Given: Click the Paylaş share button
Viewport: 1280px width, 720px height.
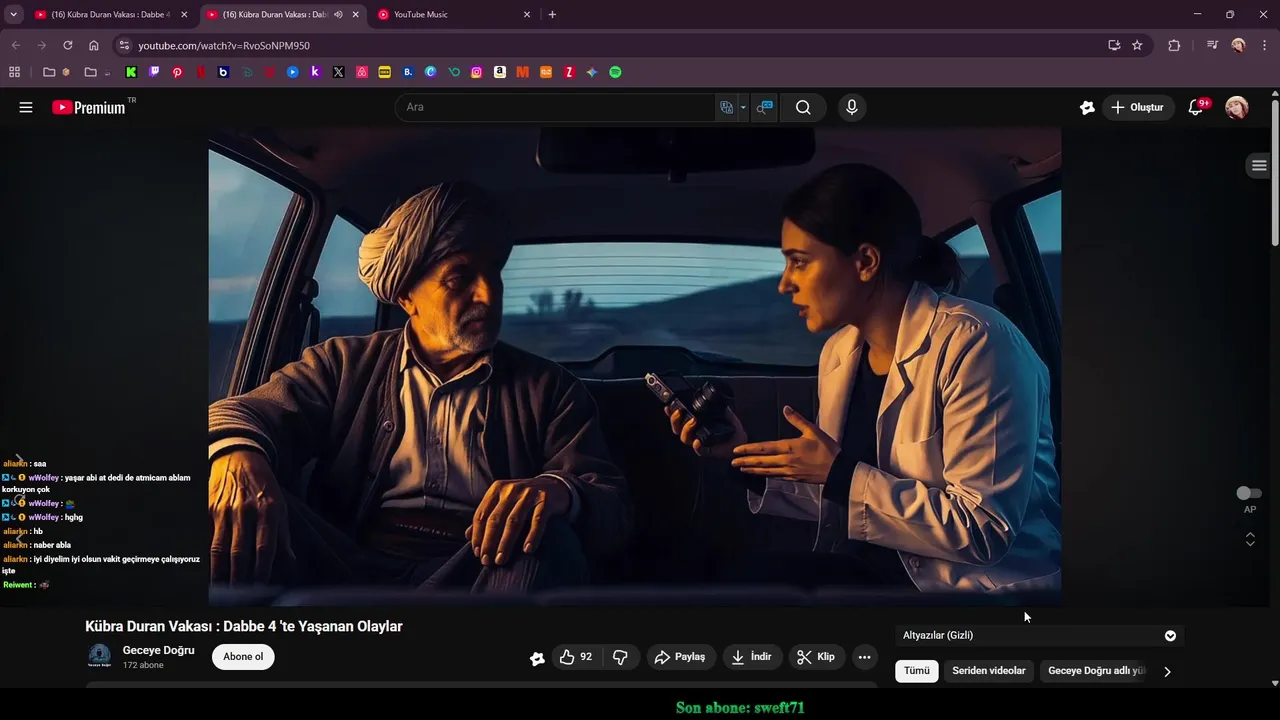Looking at the screenshot, I should [x=680, y=657].
